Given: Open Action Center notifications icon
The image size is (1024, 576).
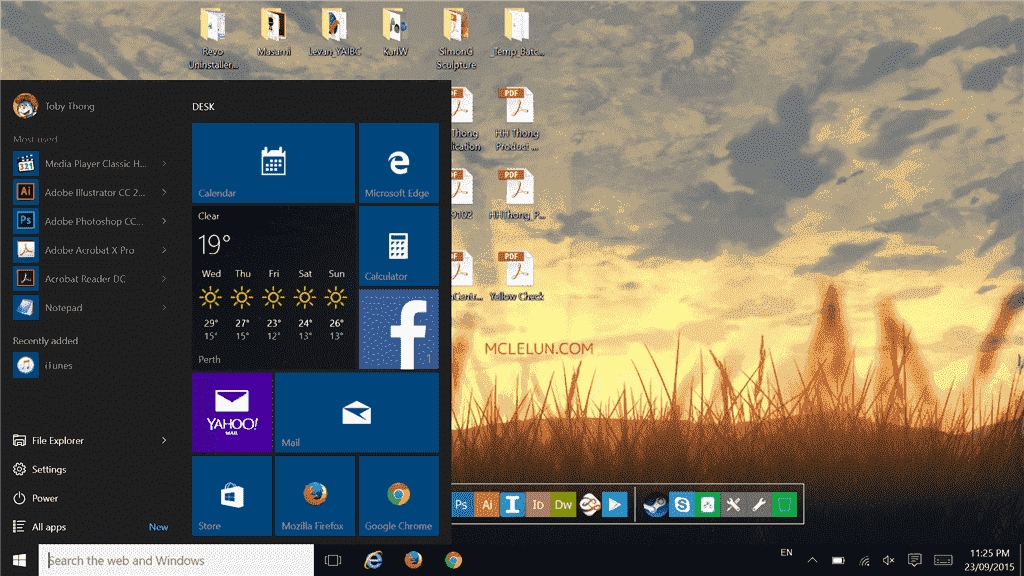Looking at the screenshot, I should [x=914, y=560].
